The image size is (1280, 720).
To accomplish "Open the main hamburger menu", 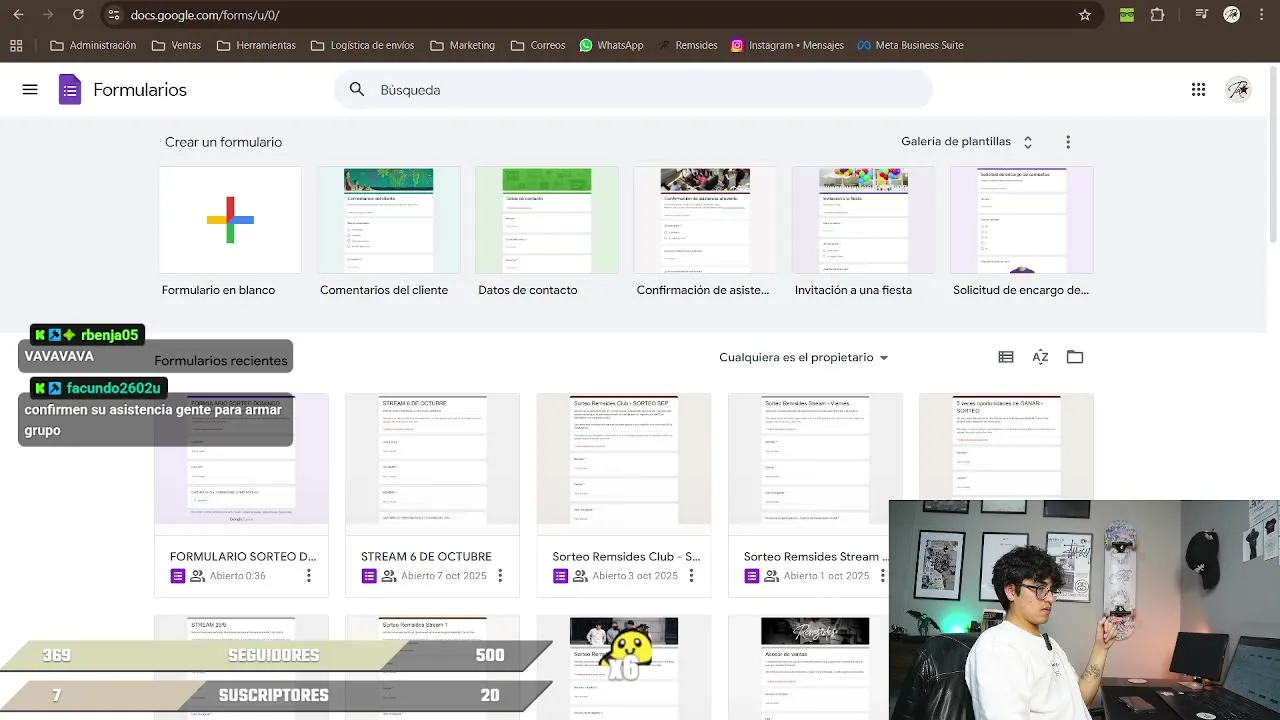I will pyautogui.click(x=30, y=90).
